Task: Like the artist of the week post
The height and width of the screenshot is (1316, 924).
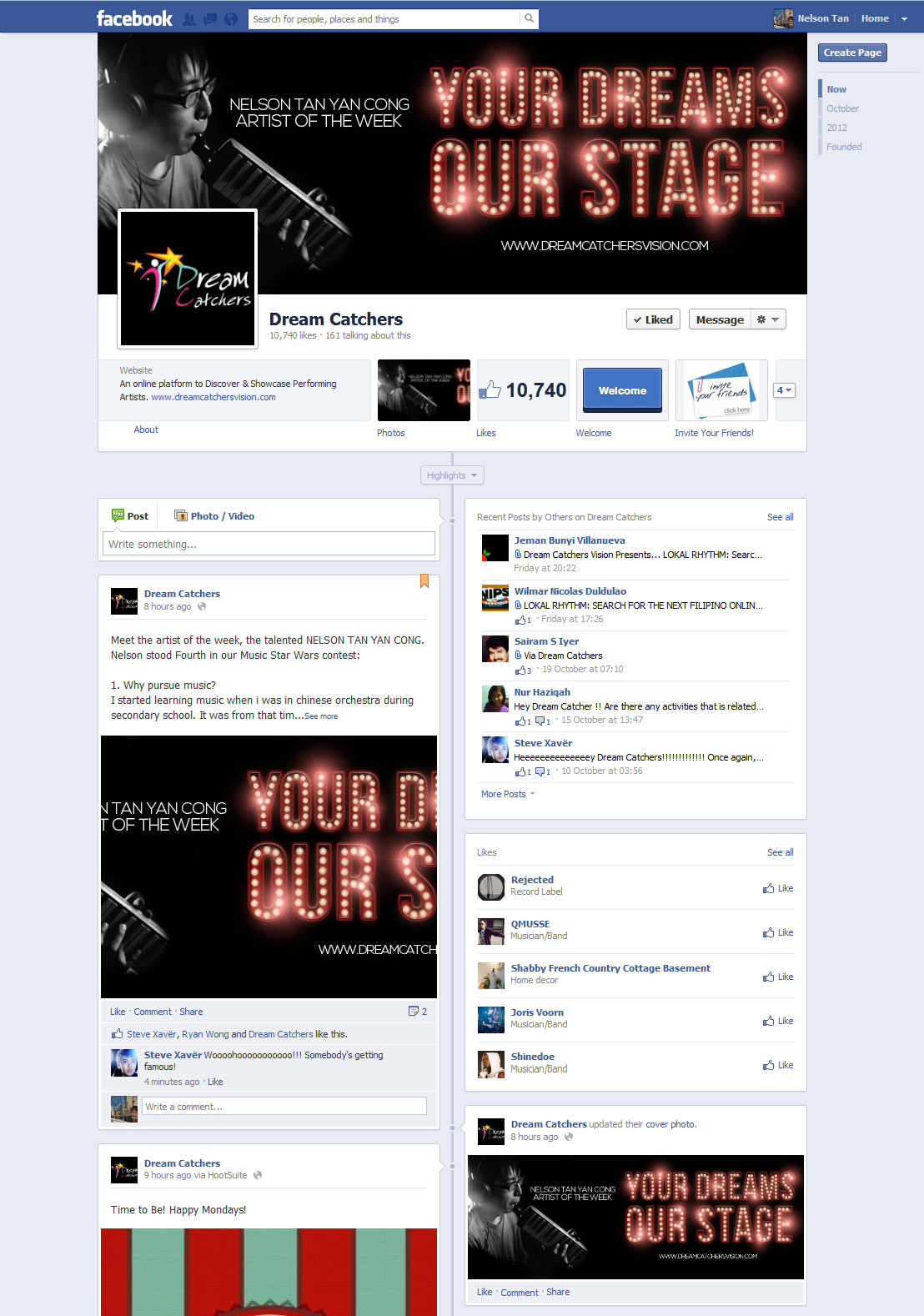Action: point(118,1012)
